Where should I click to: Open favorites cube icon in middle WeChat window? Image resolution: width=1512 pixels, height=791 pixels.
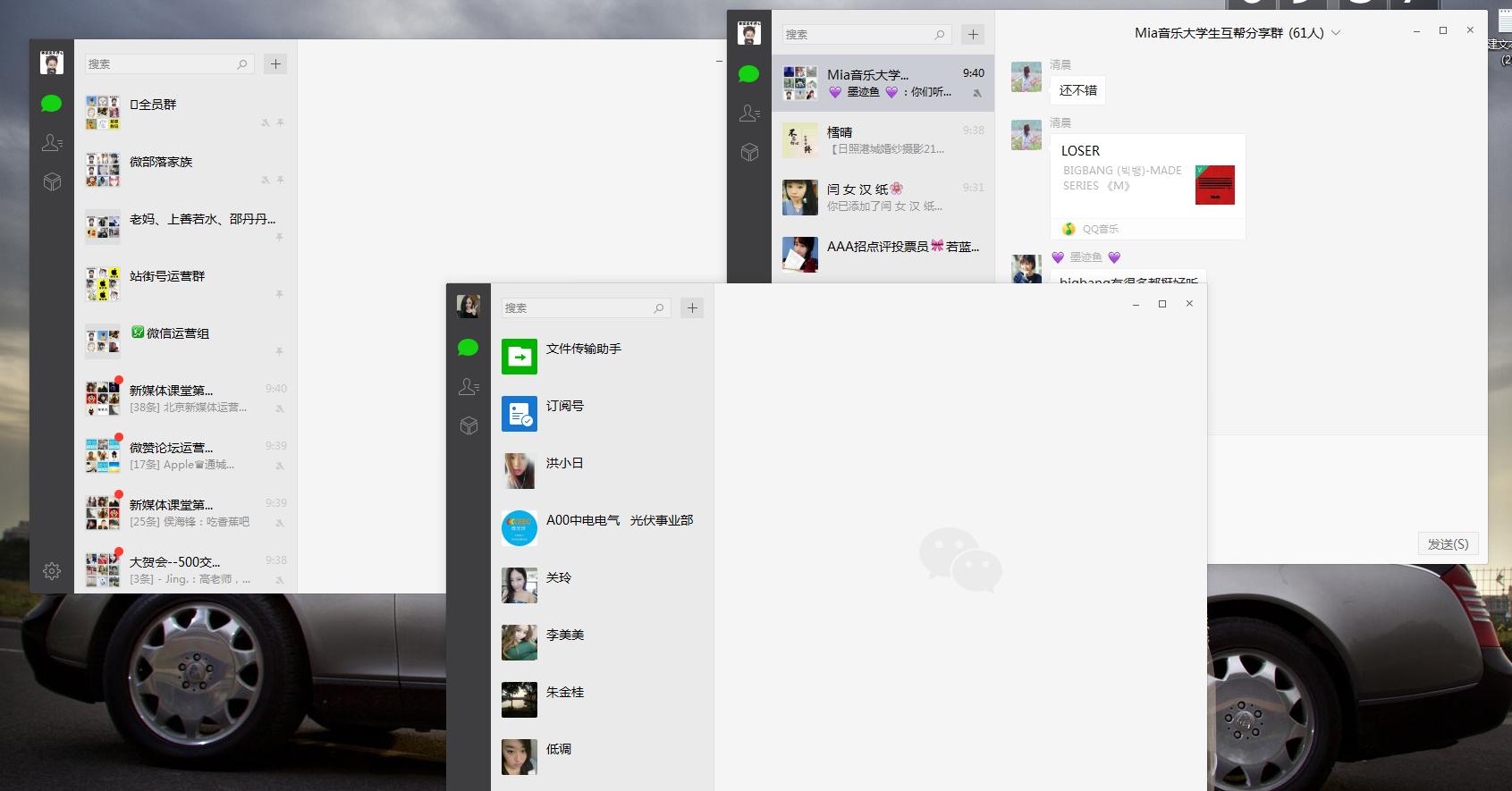469,426
